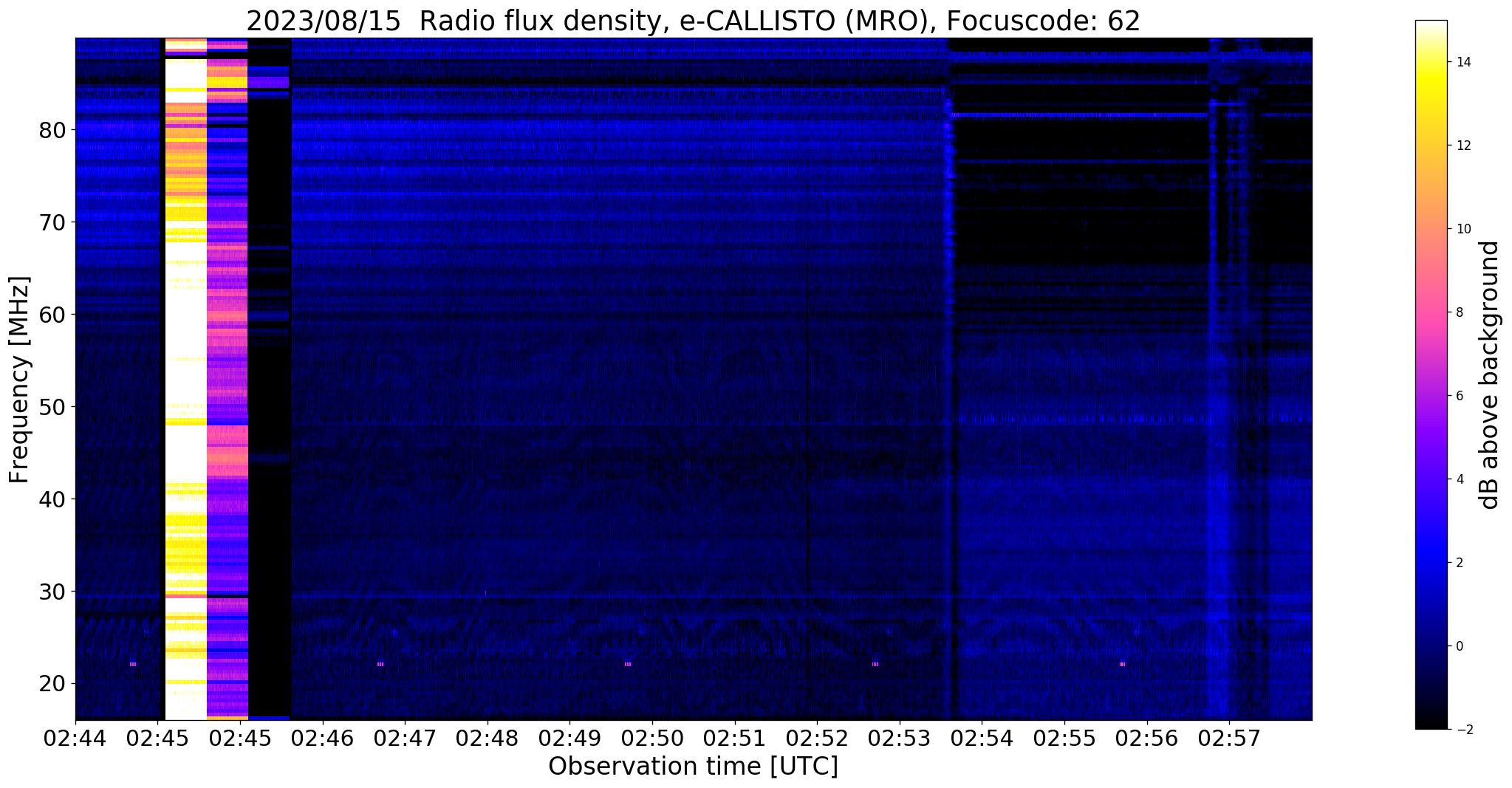Click the 40 MHz frequency tick label

pos(52,499)
